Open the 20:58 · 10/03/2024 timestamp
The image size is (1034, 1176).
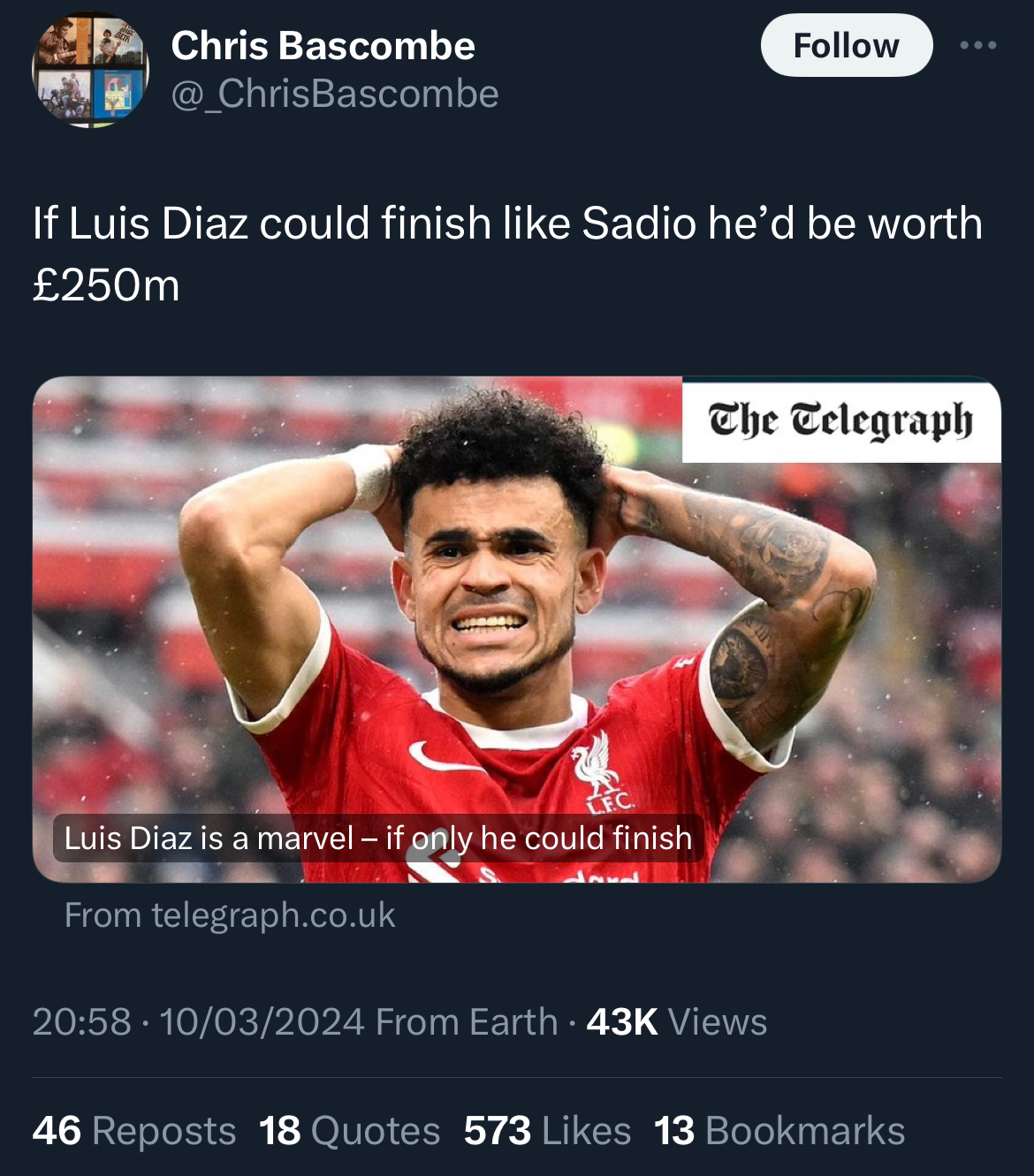click(199, 1021)
